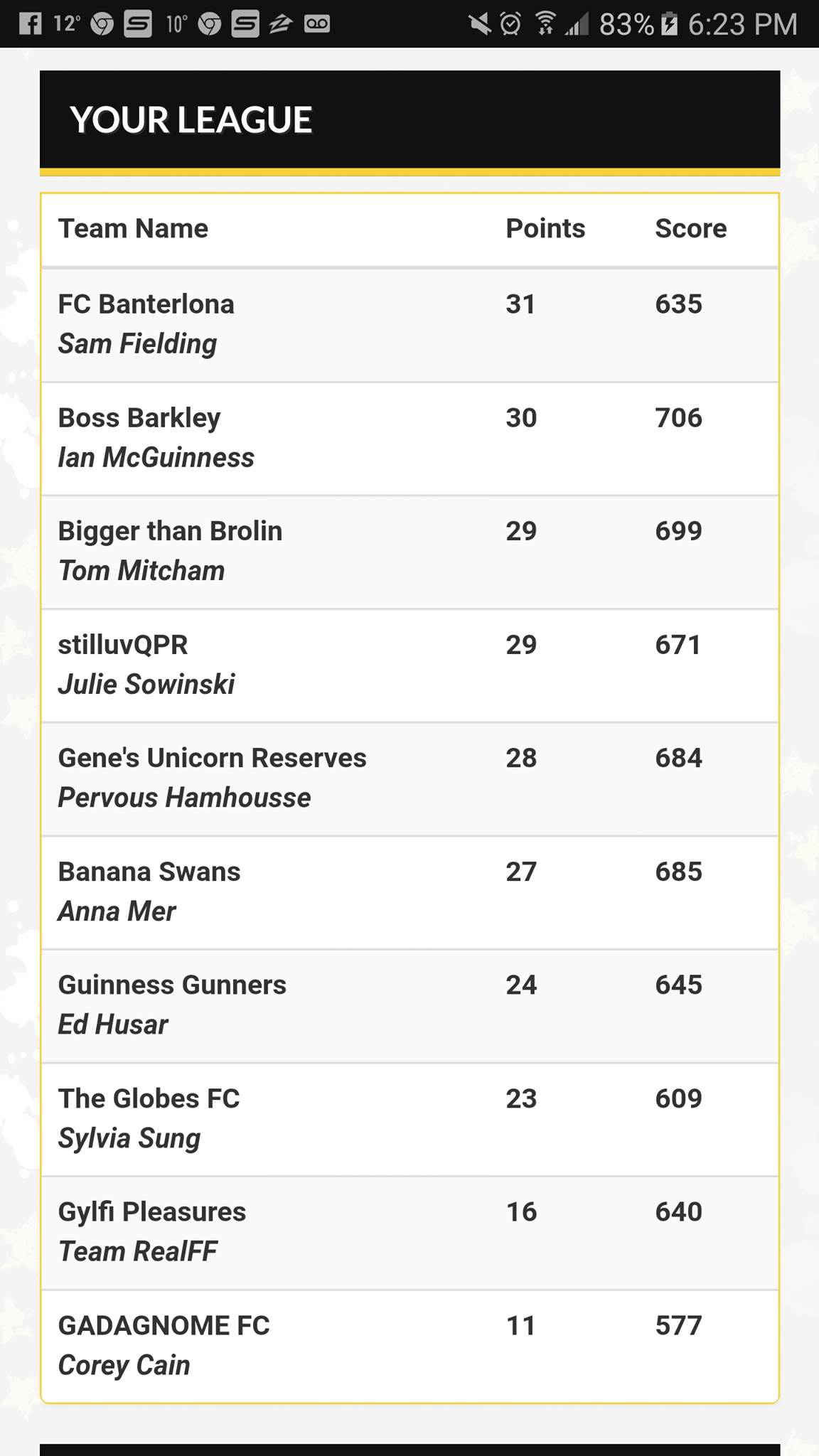
Task: Tap the alarm clock status icon
Action: pyautogui.click(x=510, y=24)
